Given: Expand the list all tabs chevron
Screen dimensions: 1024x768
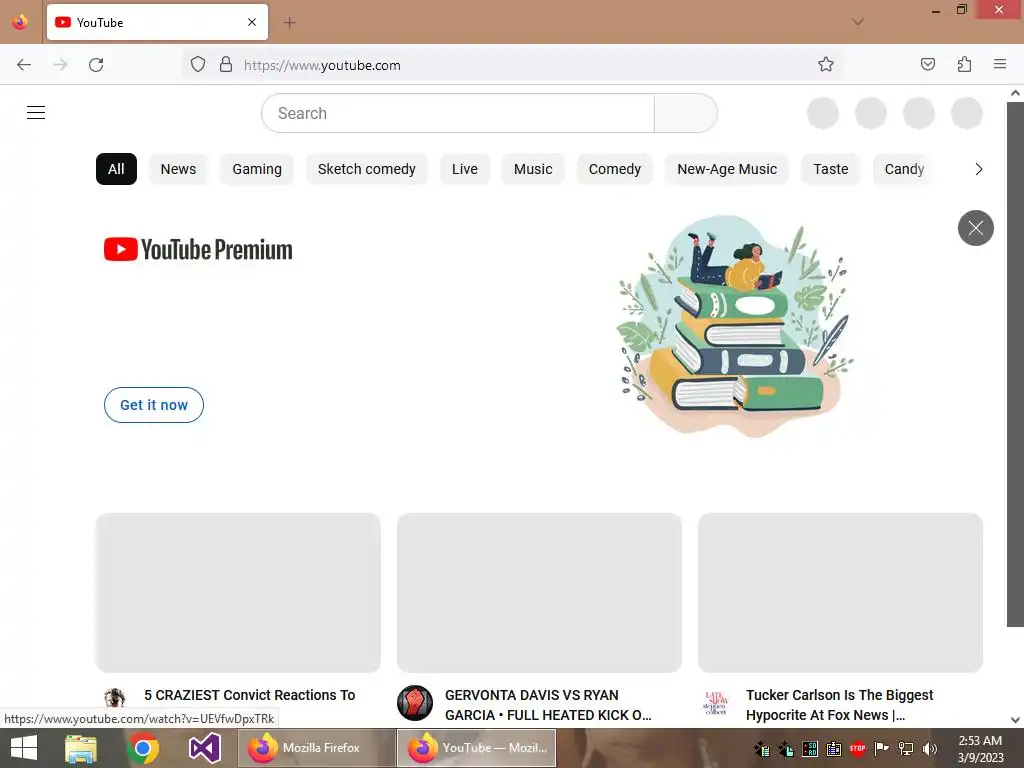Looking at the screenshot, I should tap(857, 22).
